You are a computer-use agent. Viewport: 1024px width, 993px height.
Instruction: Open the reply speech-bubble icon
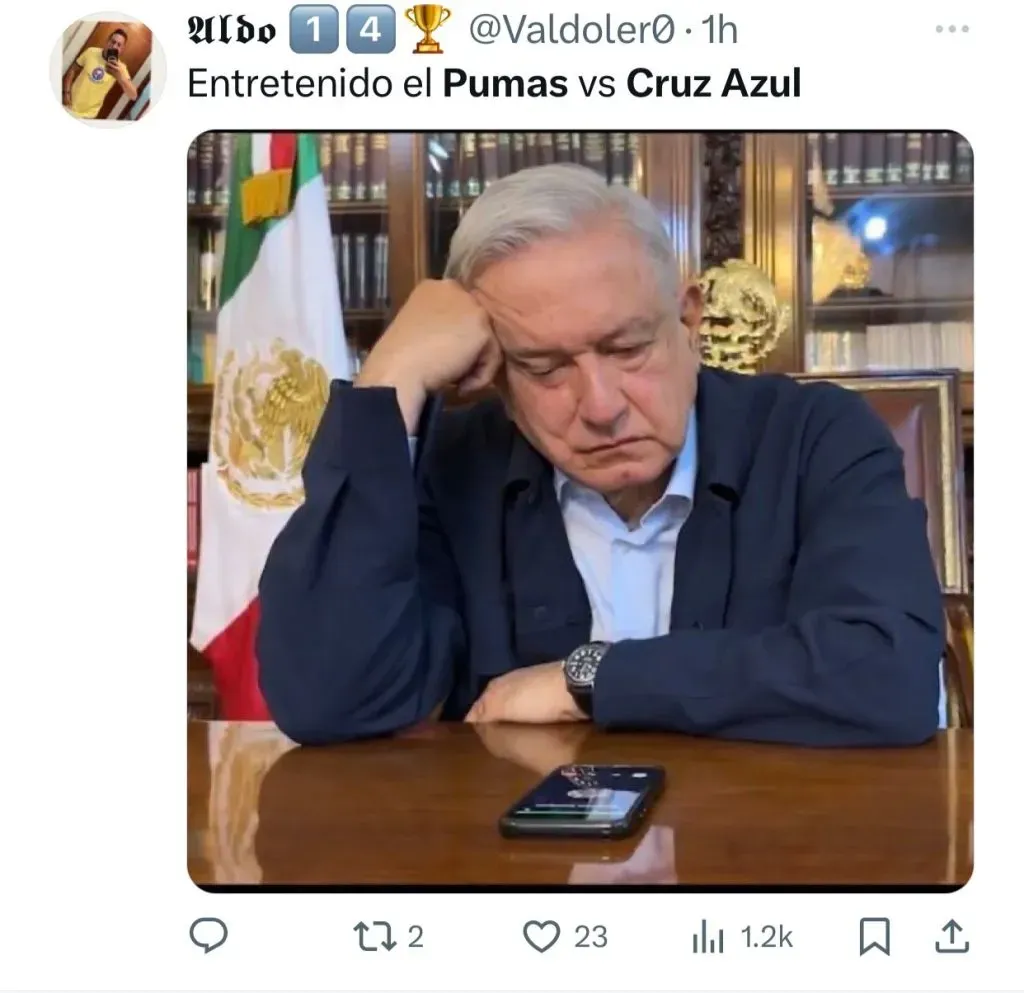pos(208,936)
